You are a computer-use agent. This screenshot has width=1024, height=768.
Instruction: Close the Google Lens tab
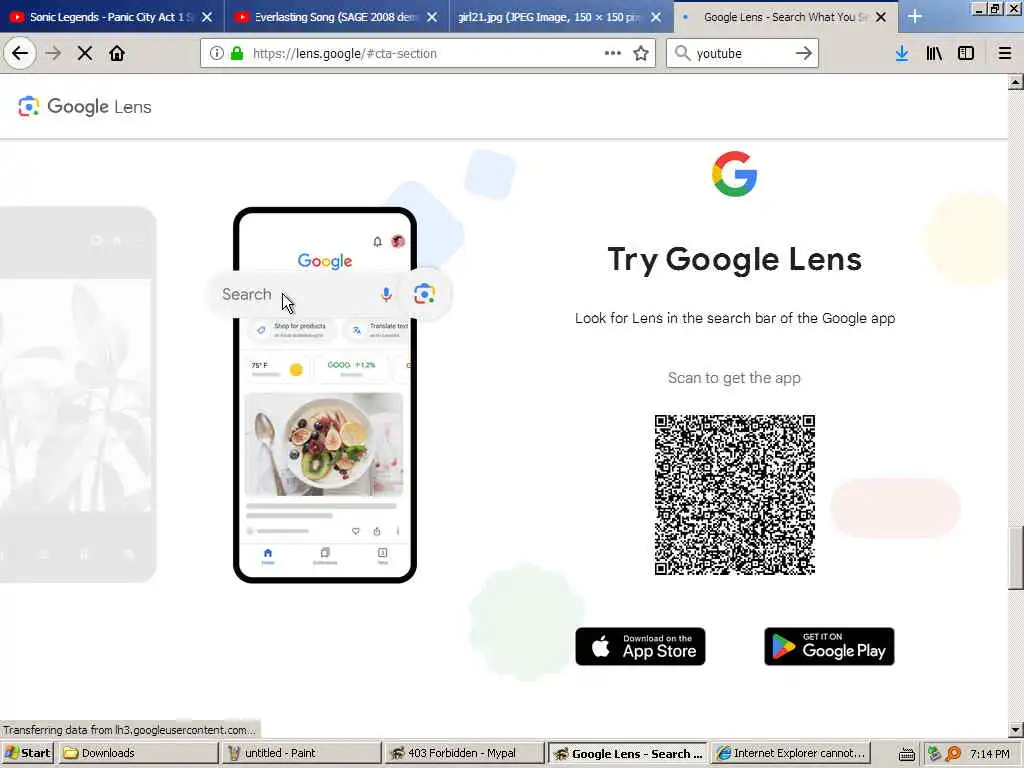(x=881, y=17)
